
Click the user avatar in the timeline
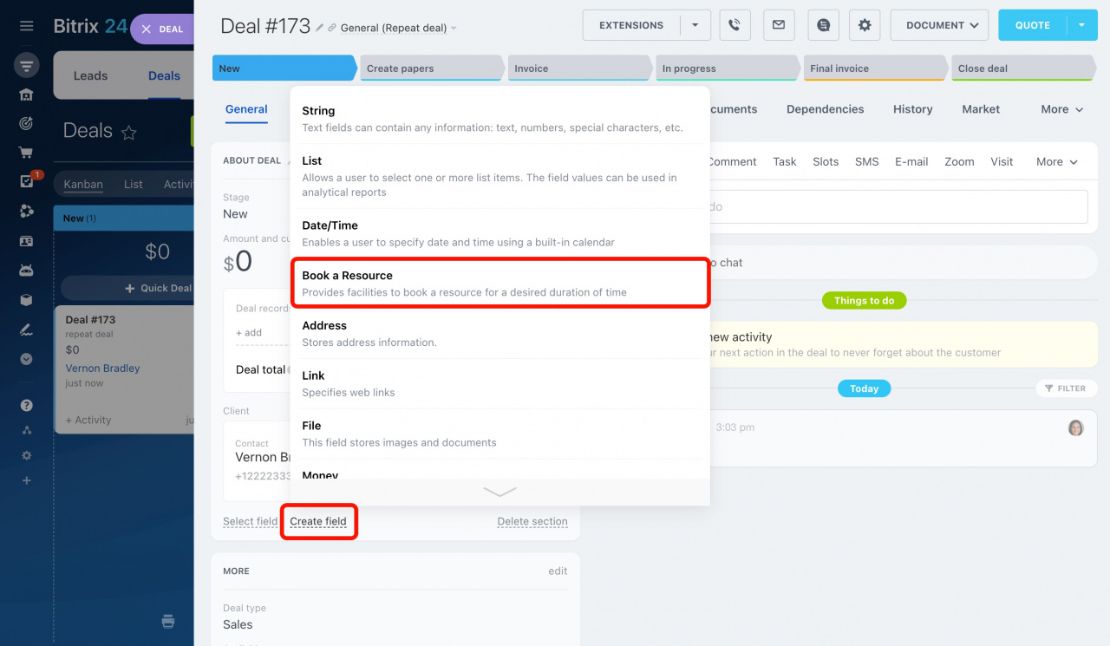pos(1075,427)
